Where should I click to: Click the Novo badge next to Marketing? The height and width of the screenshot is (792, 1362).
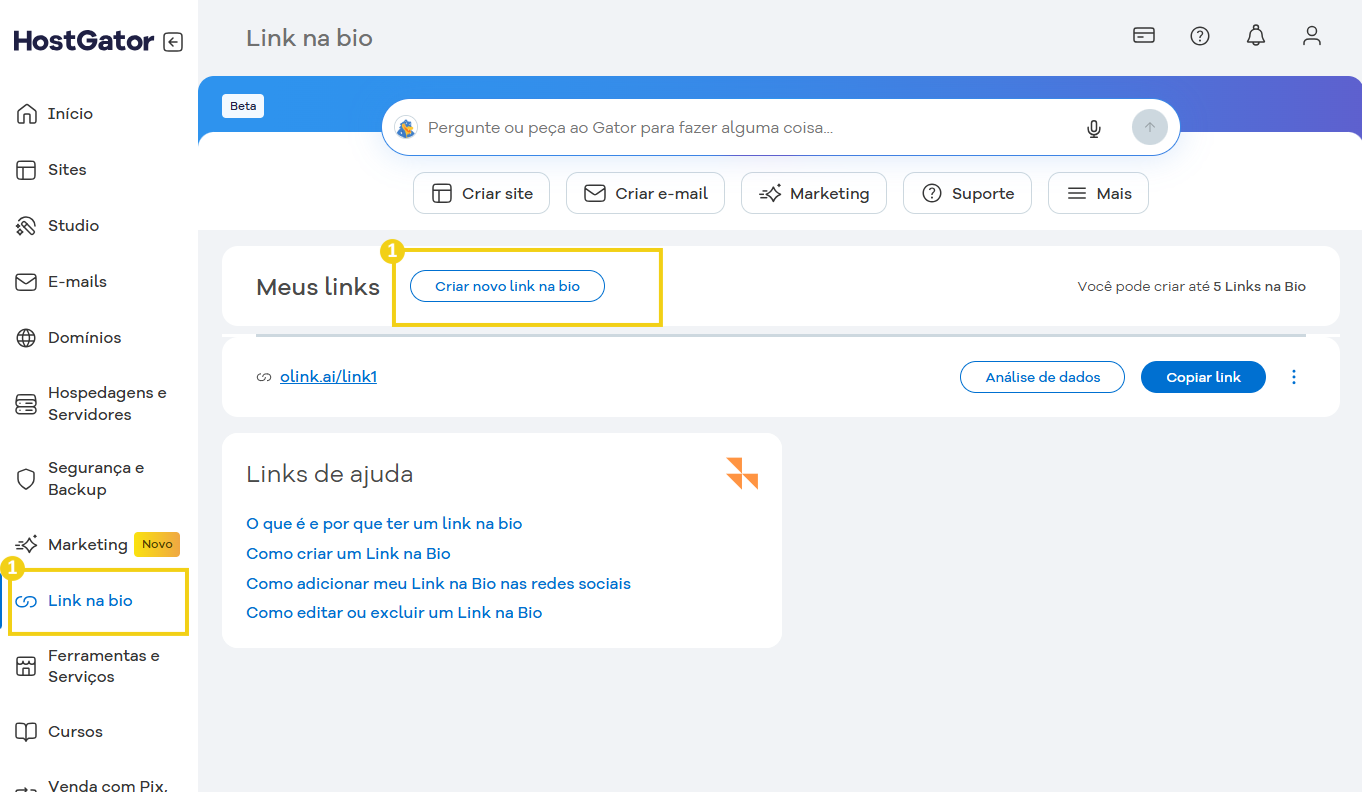(x=157, y=544)
